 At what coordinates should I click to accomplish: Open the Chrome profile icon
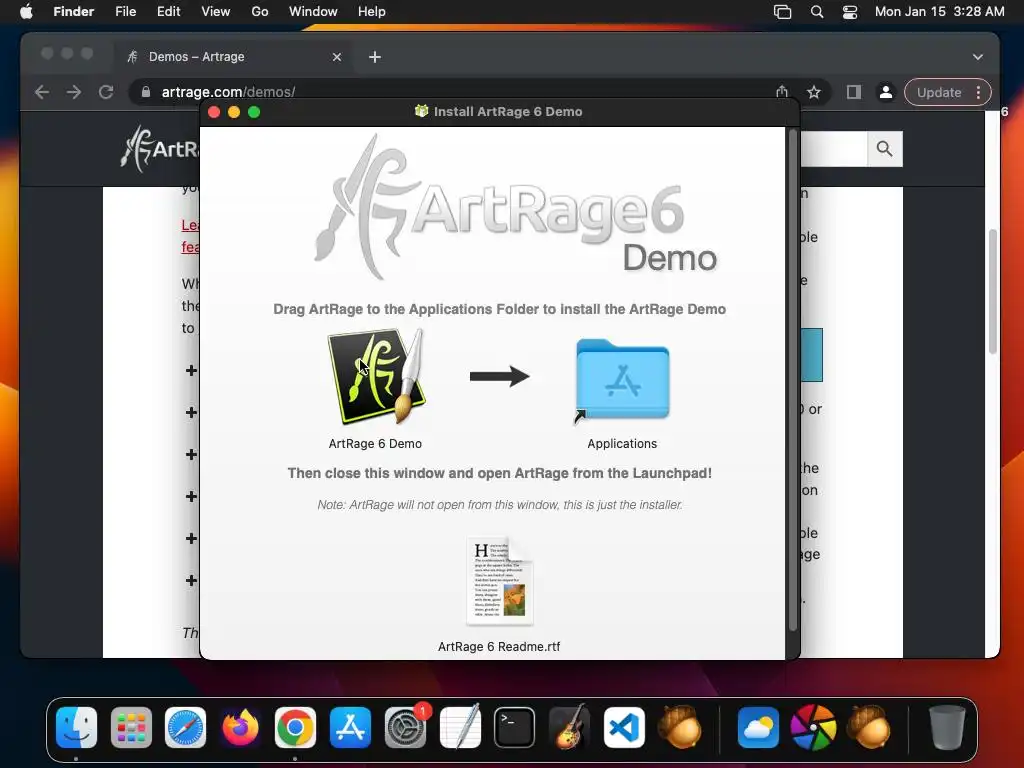[886, 92]
